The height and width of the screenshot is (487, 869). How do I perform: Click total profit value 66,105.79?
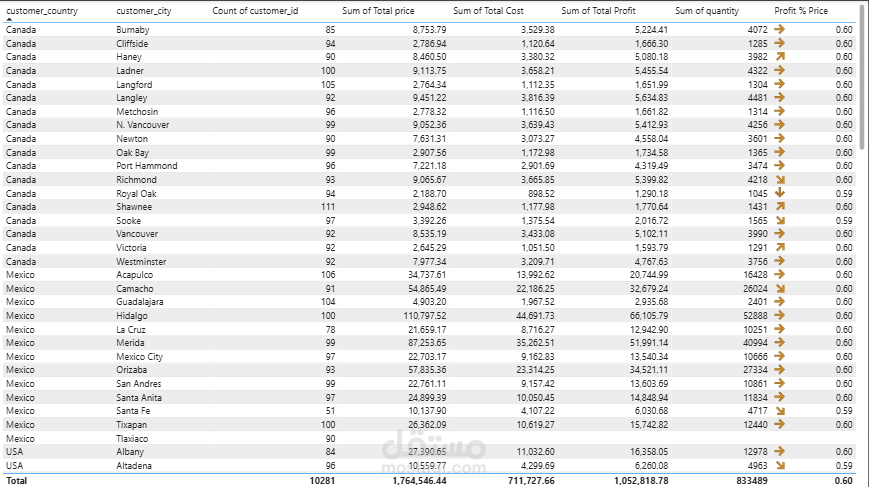pyautogui.click(x=648, y=316)
